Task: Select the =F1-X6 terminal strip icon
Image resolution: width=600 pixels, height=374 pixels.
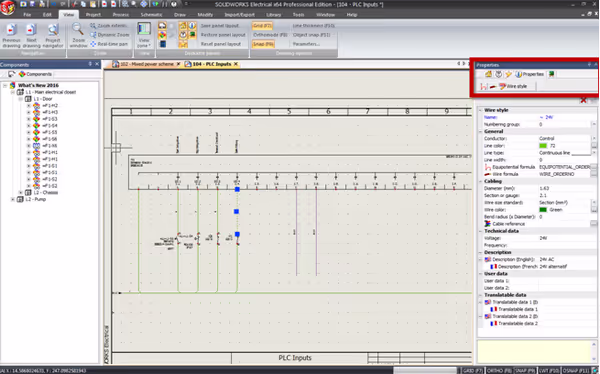Action: [x=36, y=146]
